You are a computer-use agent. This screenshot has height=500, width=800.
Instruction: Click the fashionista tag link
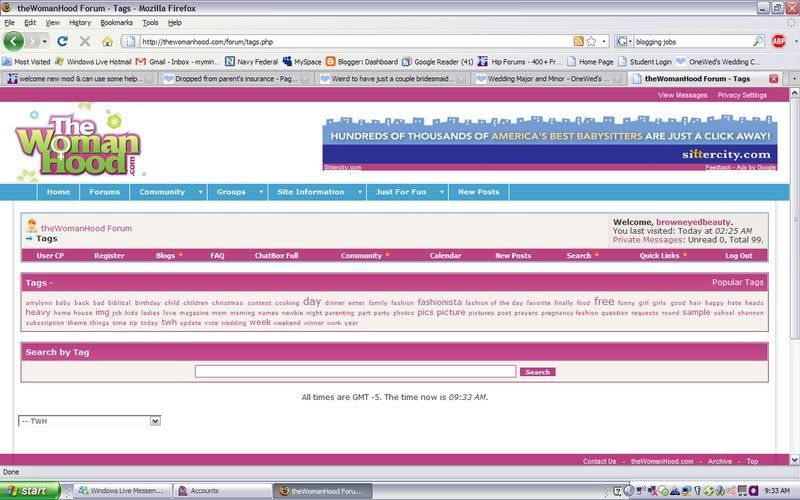(x=440, y=302)
